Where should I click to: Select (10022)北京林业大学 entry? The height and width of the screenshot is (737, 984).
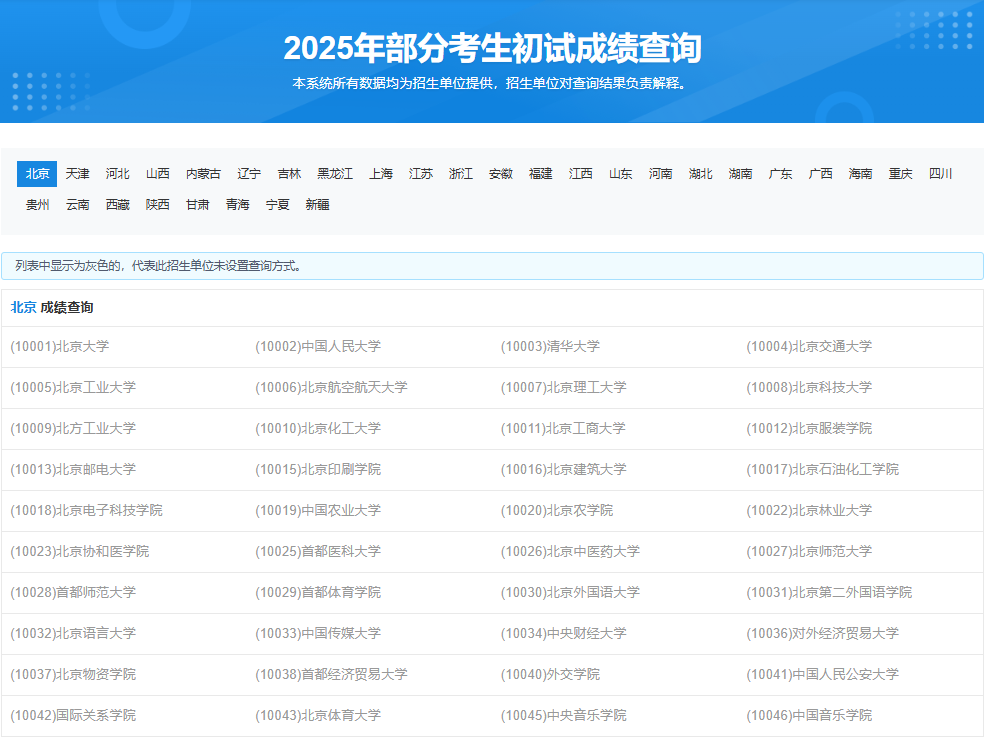(809, 510)
